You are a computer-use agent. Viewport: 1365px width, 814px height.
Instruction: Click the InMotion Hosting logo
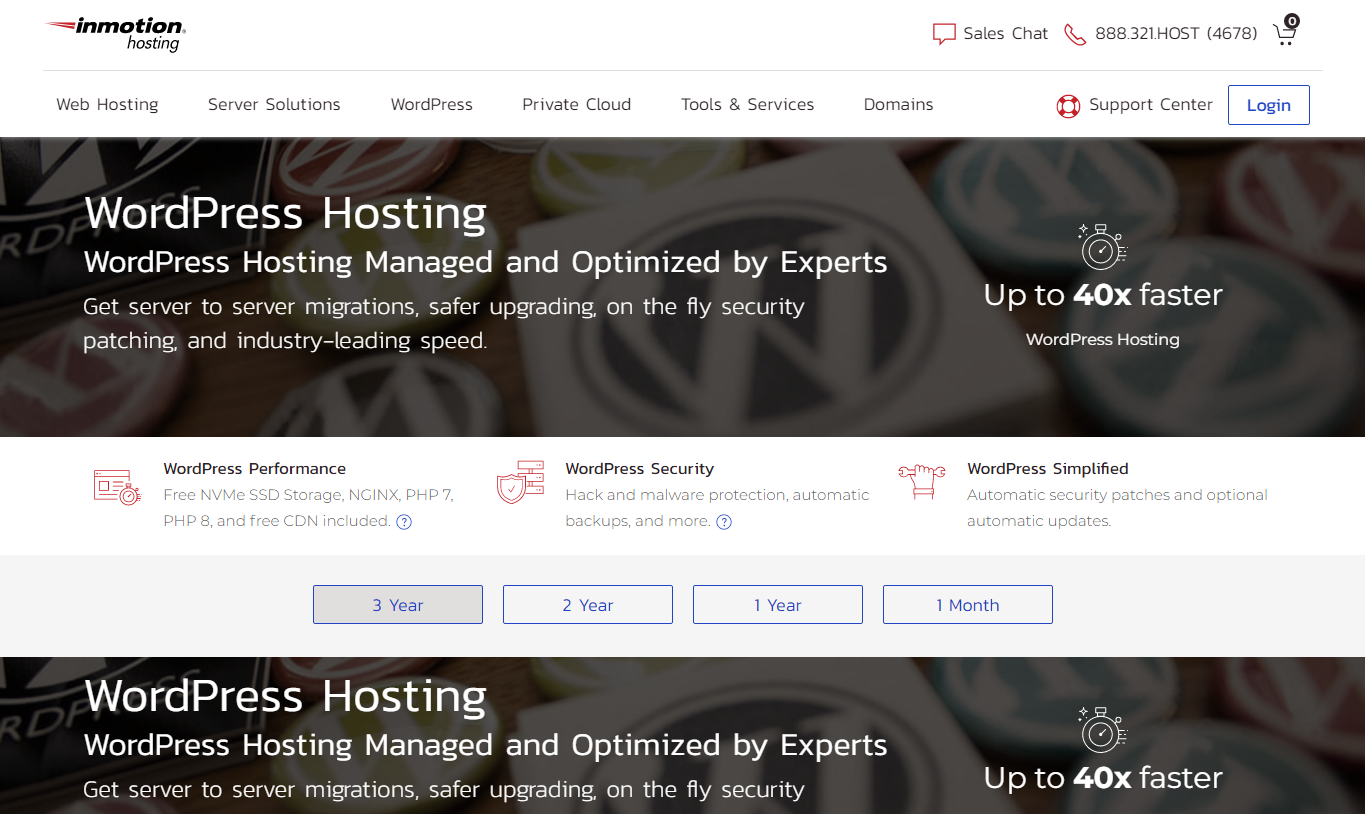pos(115,34)
